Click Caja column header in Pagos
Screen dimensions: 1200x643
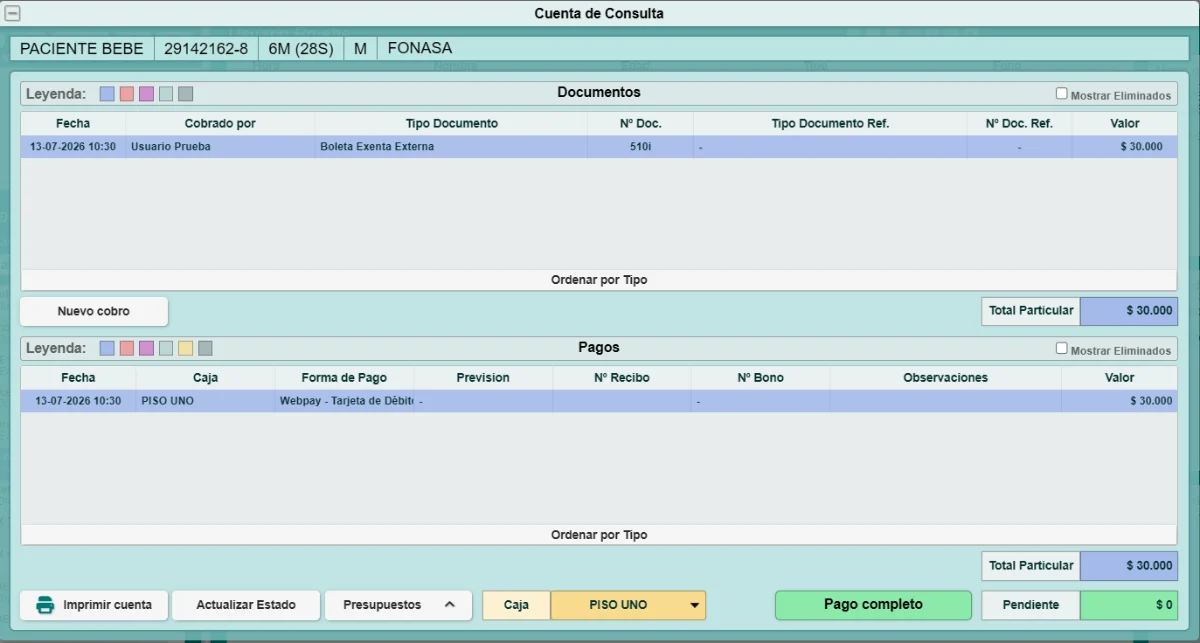pyautogui.click(x=205, y=378)
